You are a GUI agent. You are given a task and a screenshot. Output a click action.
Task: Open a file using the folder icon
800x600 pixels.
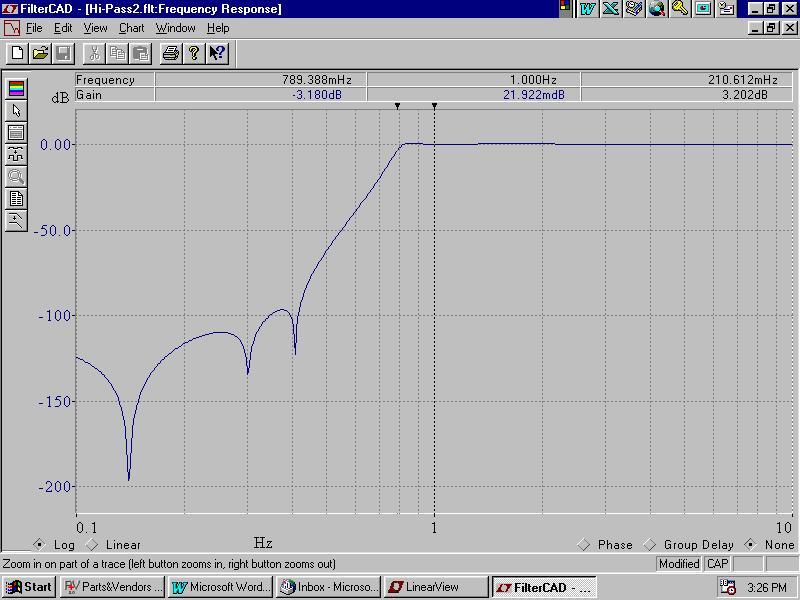[40, 53]
